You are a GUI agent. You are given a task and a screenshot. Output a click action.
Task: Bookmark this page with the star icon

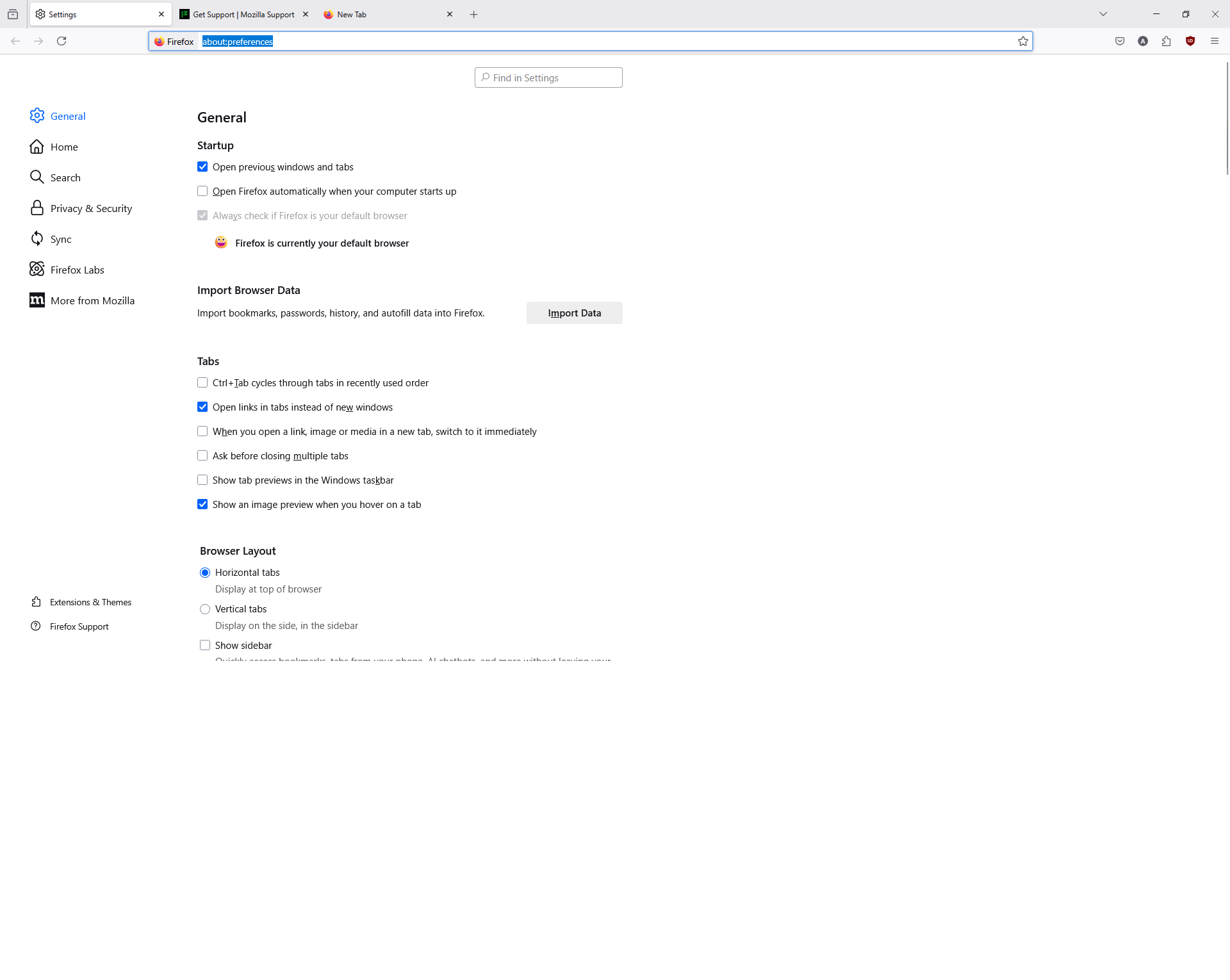point(1023,41)
